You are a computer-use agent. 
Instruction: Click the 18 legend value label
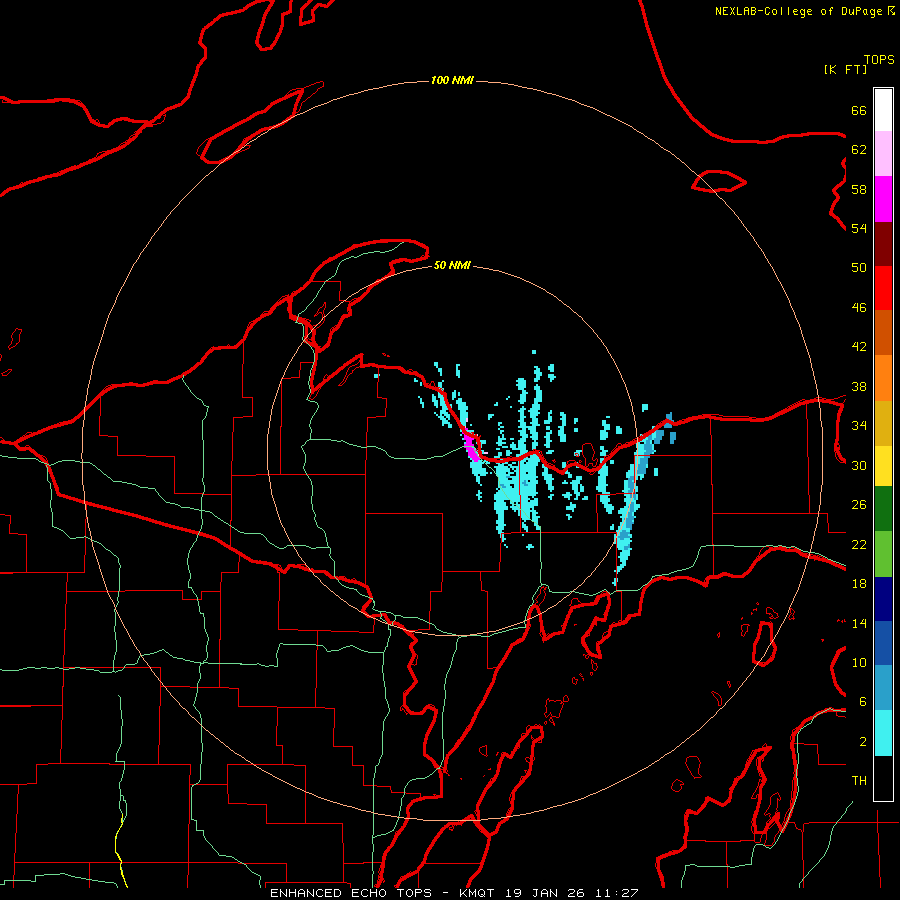pos(859,583)
